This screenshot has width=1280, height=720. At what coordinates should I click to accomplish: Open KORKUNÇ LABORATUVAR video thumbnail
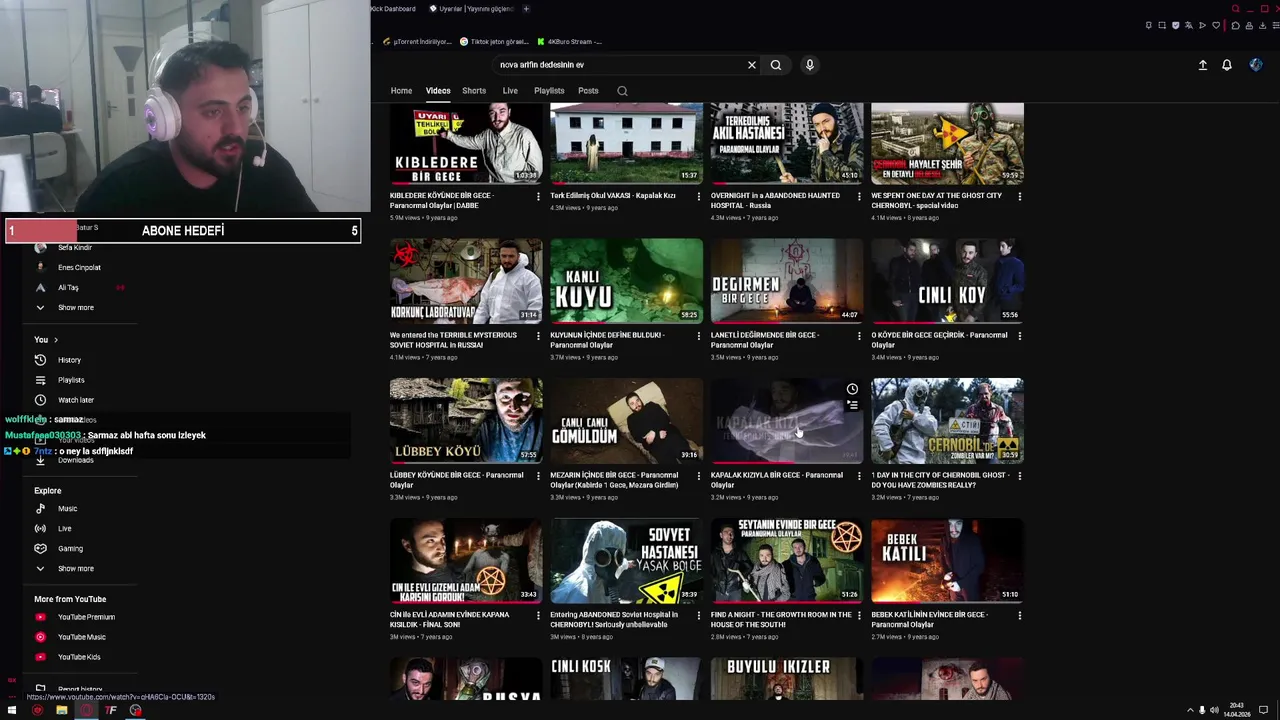466,280
